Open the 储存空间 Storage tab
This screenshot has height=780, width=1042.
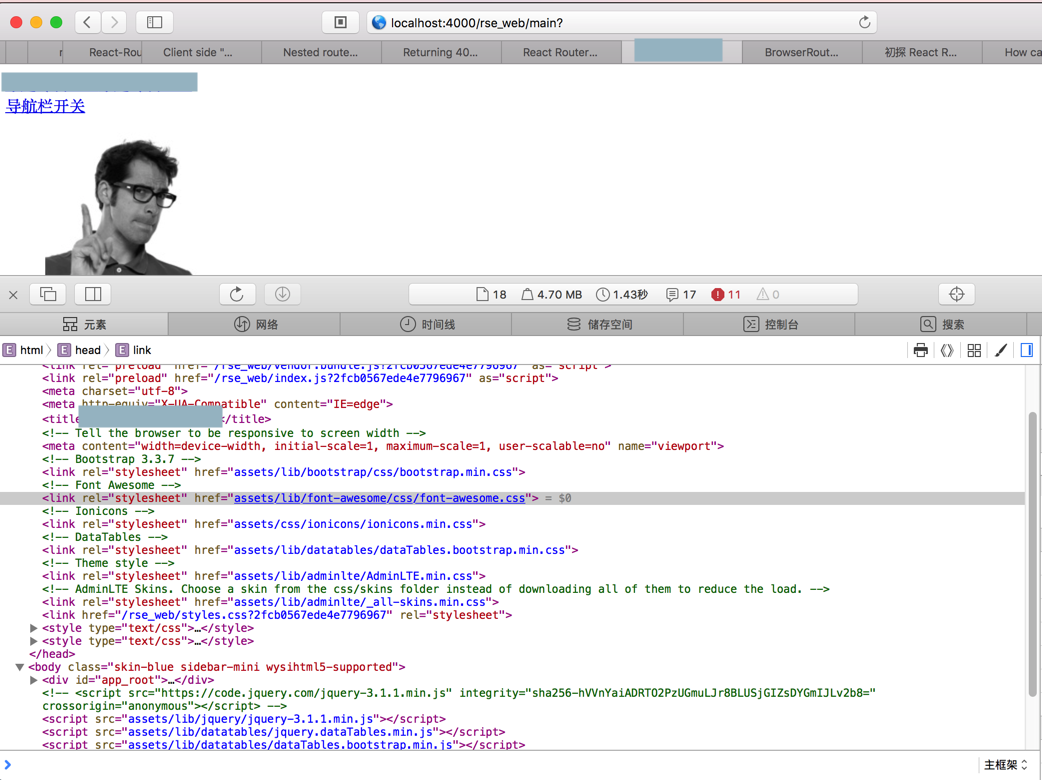tap(599, 324)
